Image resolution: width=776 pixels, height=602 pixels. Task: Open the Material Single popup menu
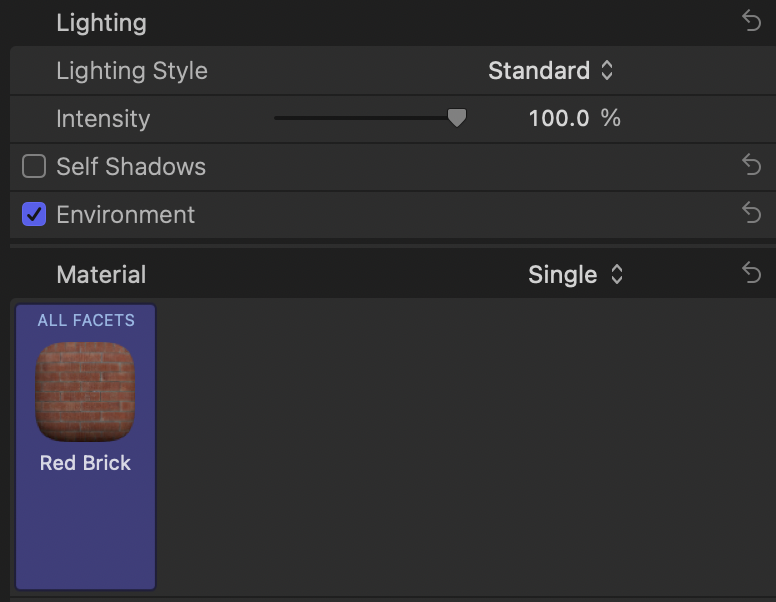pos(575,274)
